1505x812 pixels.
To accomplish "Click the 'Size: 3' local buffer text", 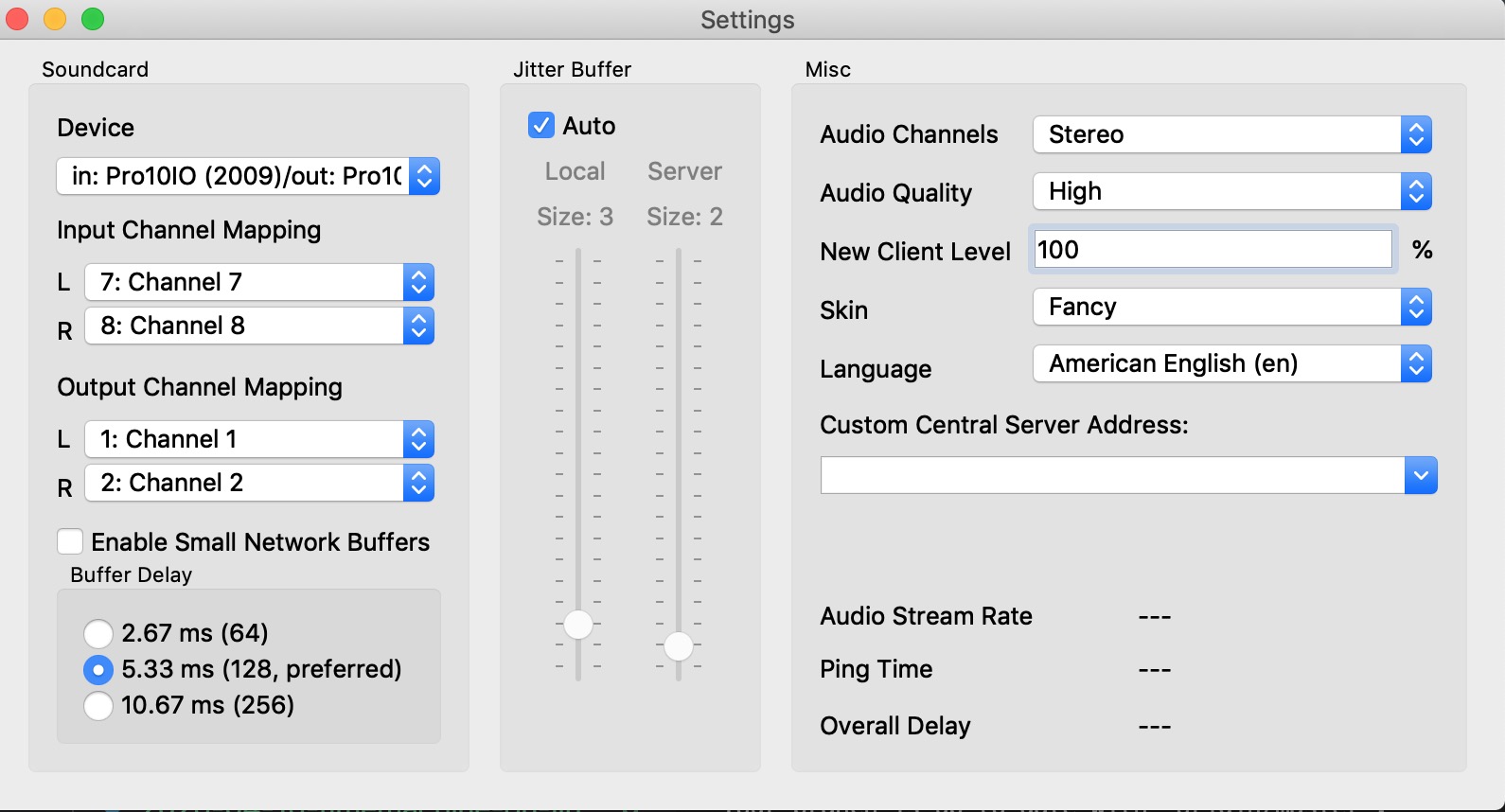I will click(x=575, y=217).
